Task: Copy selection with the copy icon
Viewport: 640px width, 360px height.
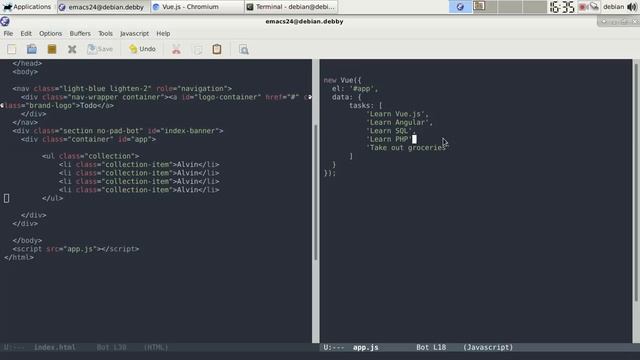Action: tap(198, 49)
